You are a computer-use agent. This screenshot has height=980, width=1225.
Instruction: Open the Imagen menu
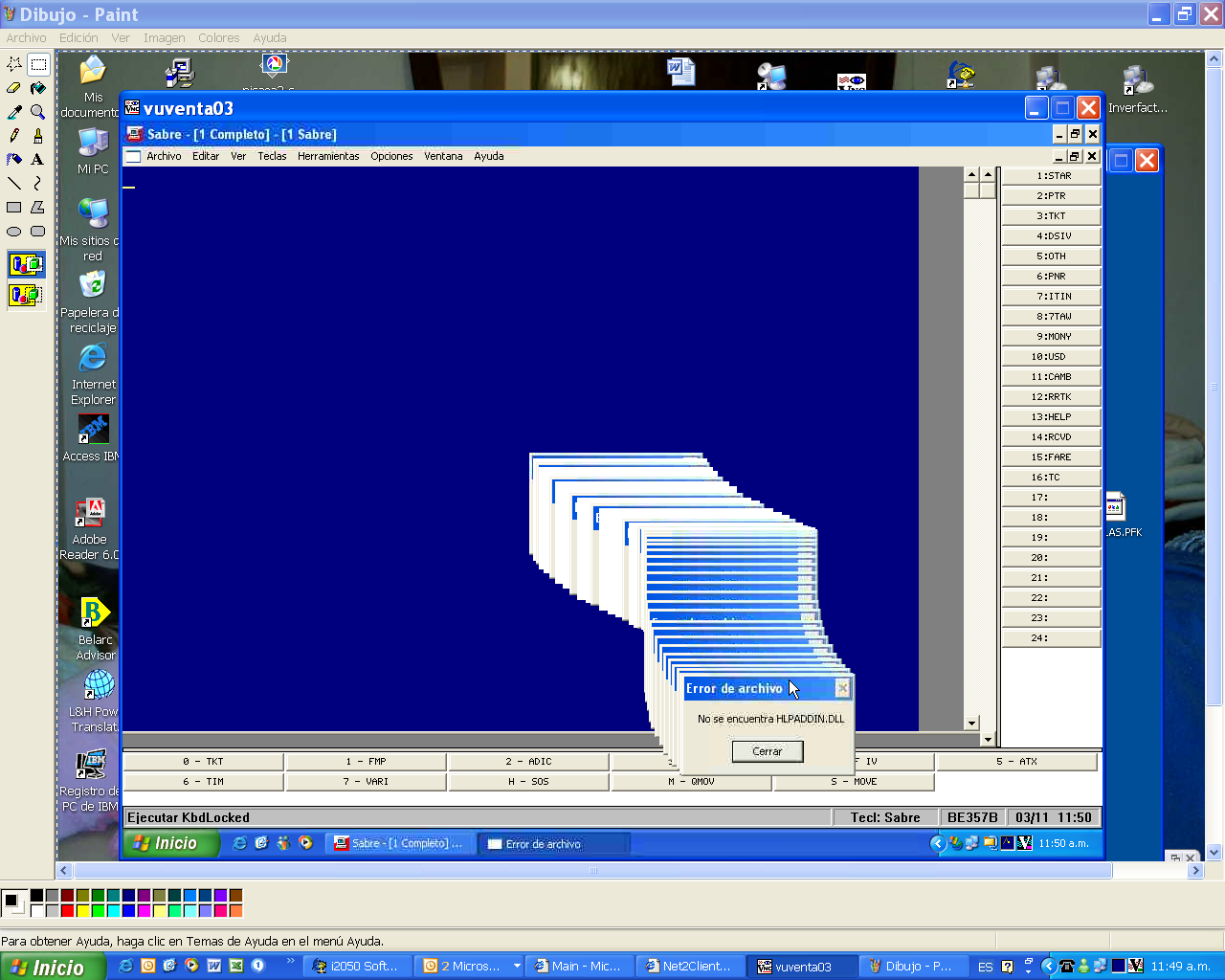(x=165, y=38)
